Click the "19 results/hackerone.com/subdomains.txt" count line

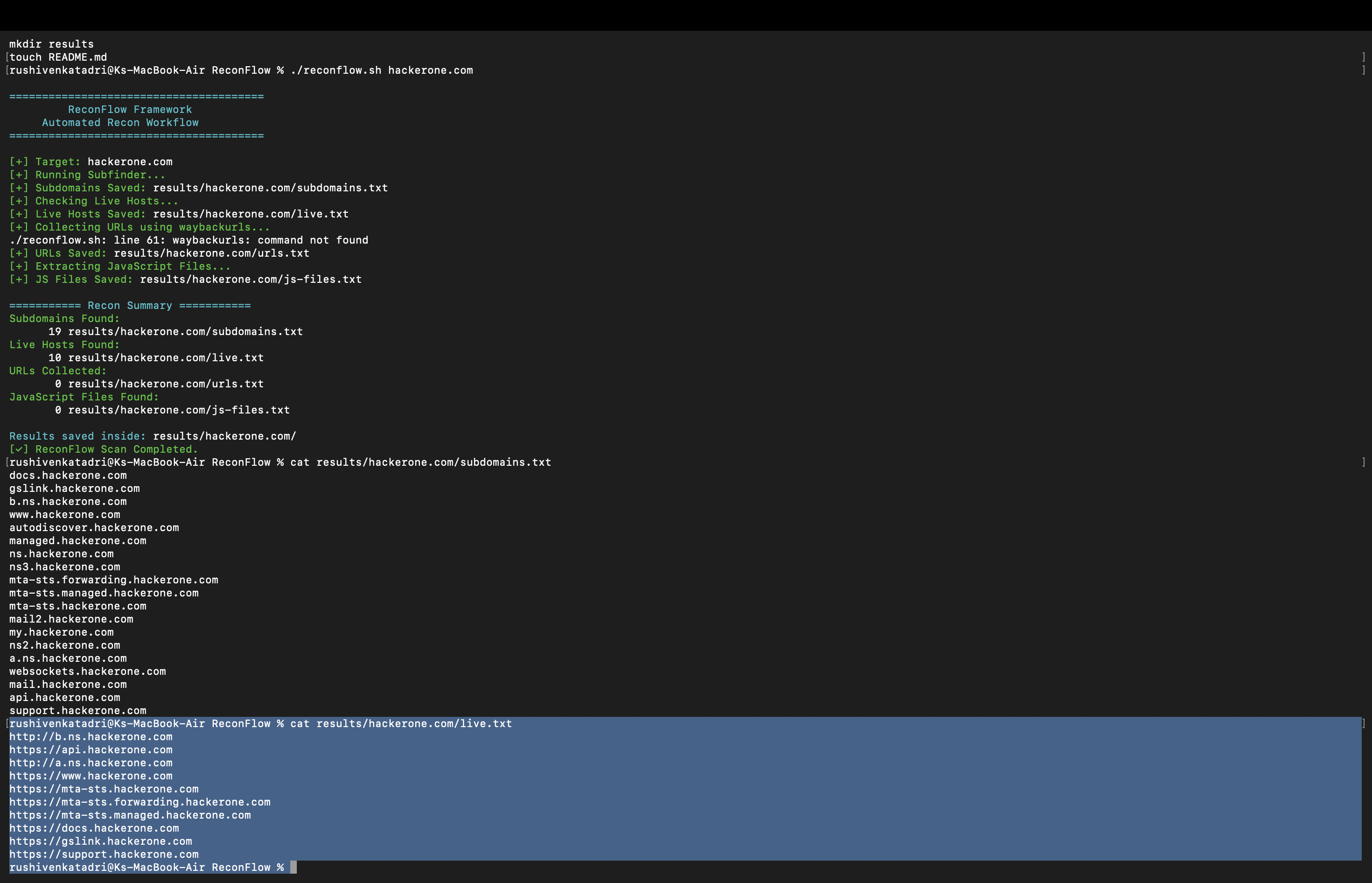point(175,332)
